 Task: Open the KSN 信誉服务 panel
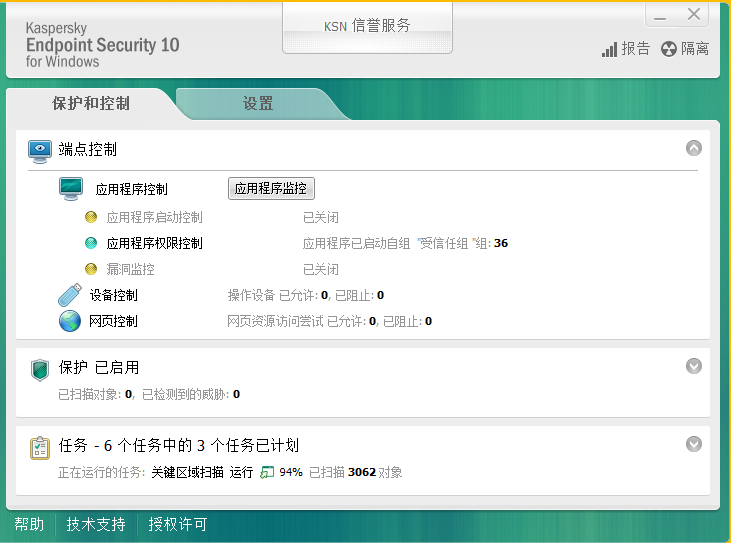pos(367,28)
